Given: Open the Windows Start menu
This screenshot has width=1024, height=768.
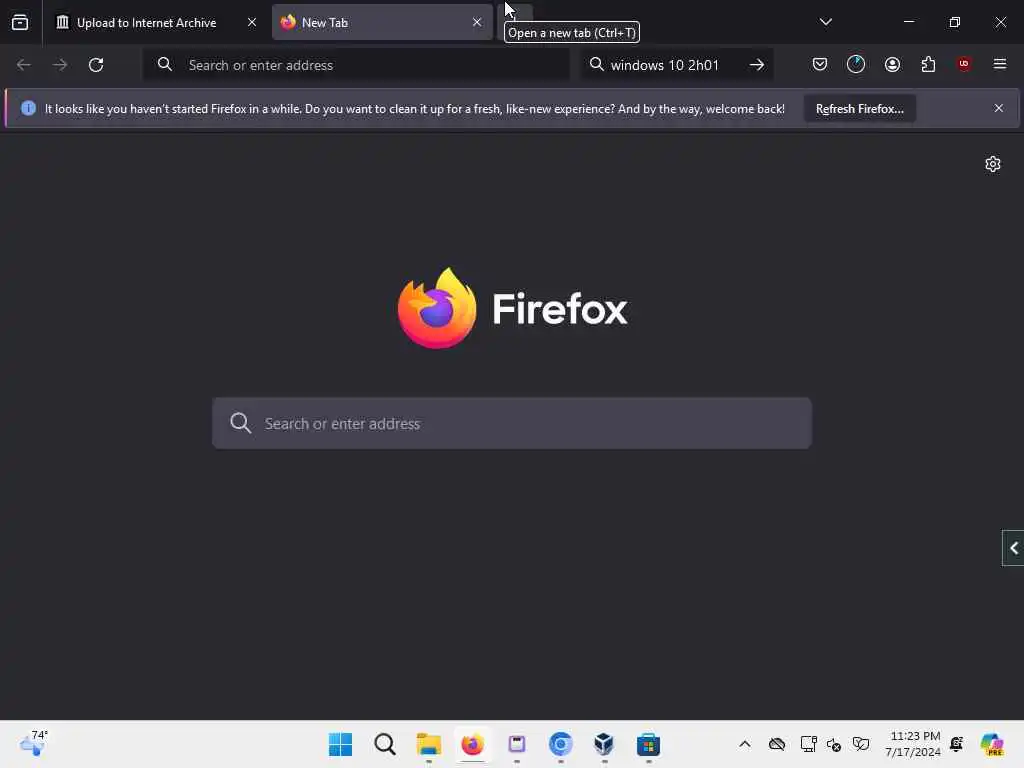Looking at the screenshot, I should [340, 744].
